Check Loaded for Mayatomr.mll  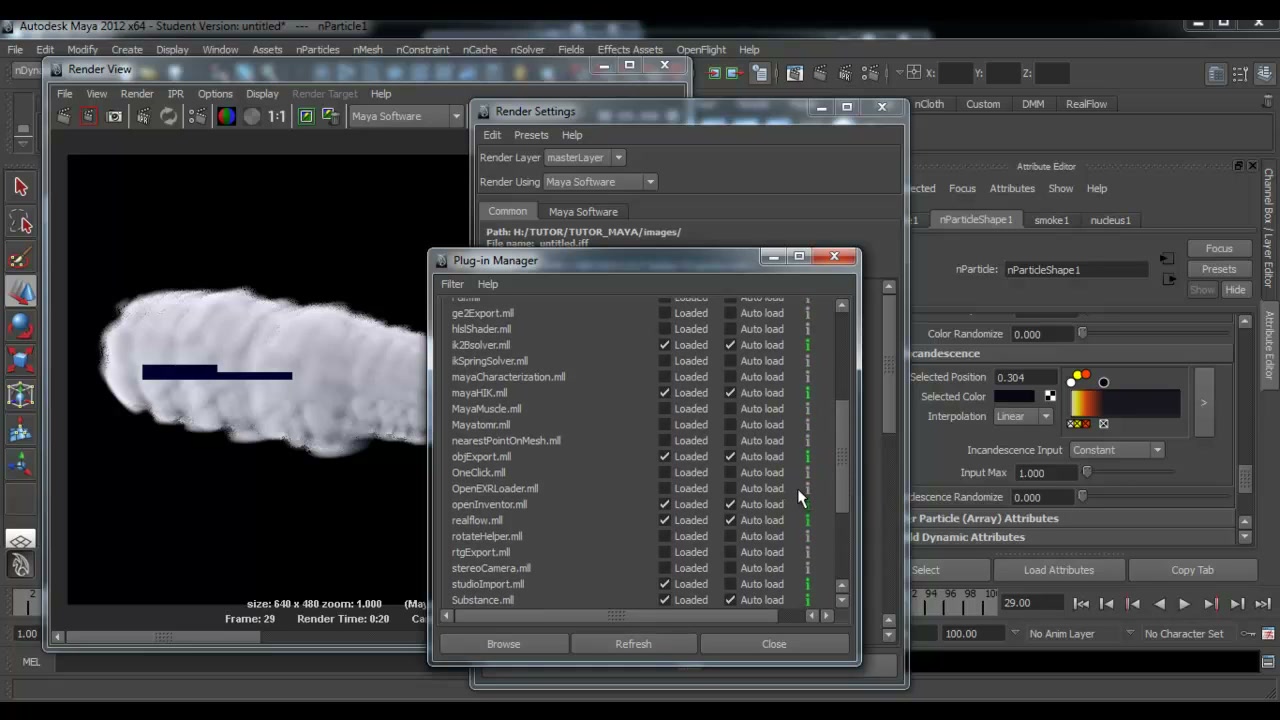click(x=665, y=425)
